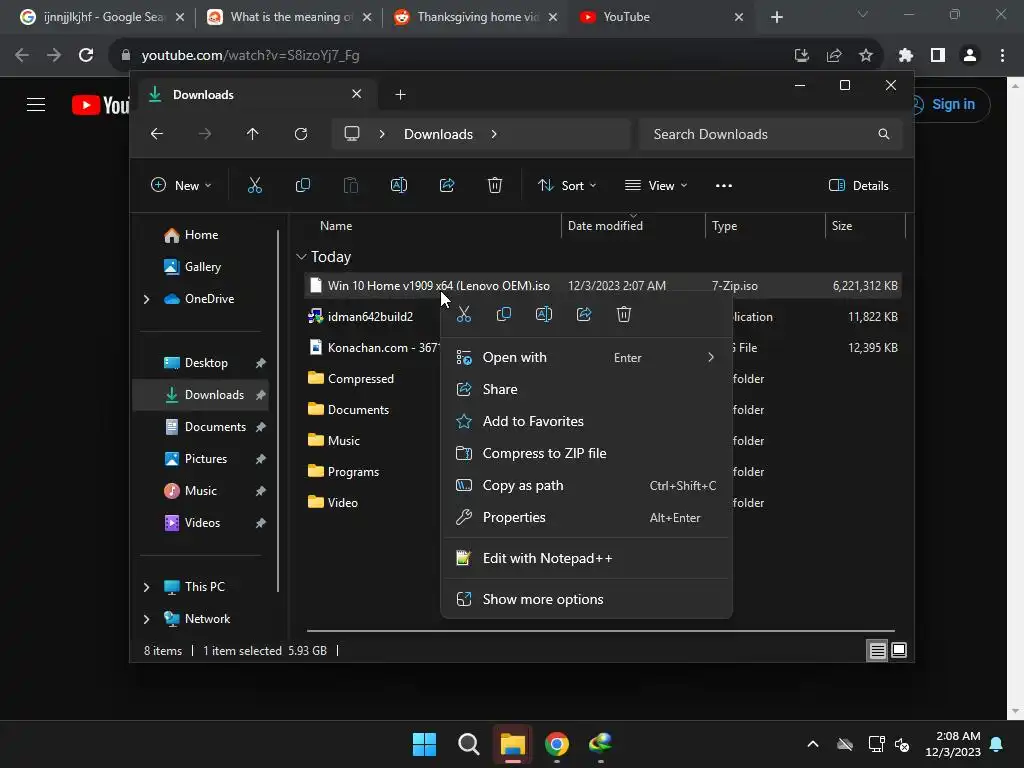Switch to details list view icon
The width and height of the screenshot is (1024, 768).
(x=878, y=650)
